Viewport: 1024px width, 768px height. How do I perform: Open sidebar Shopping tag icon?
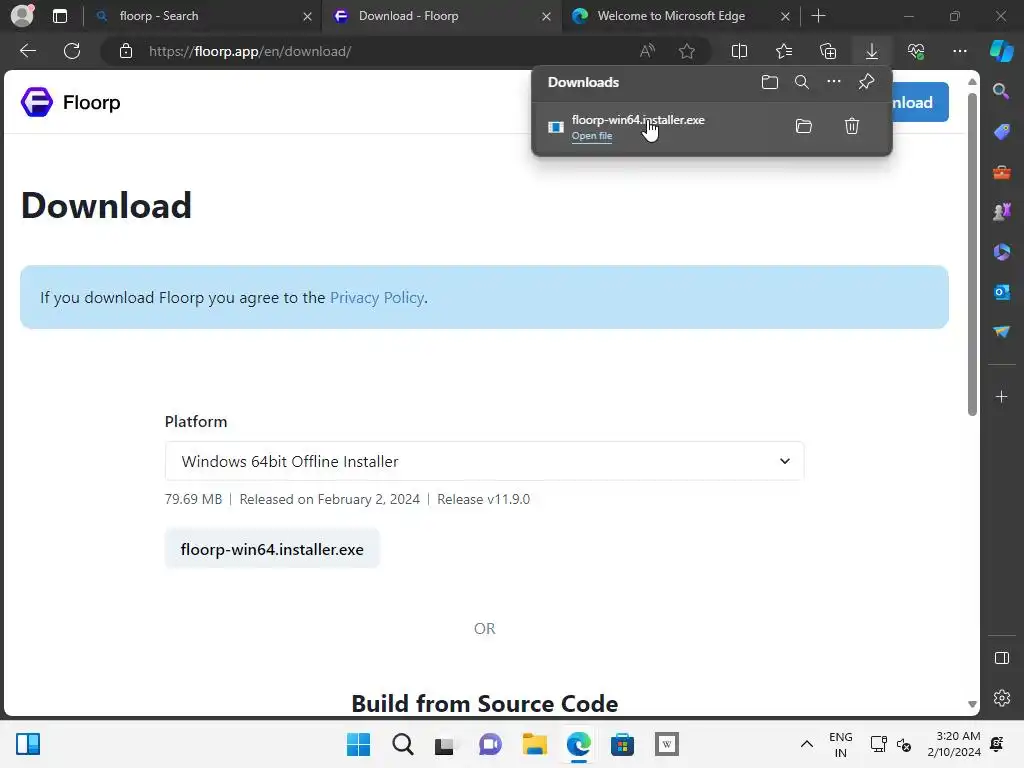pos(1000,131)
